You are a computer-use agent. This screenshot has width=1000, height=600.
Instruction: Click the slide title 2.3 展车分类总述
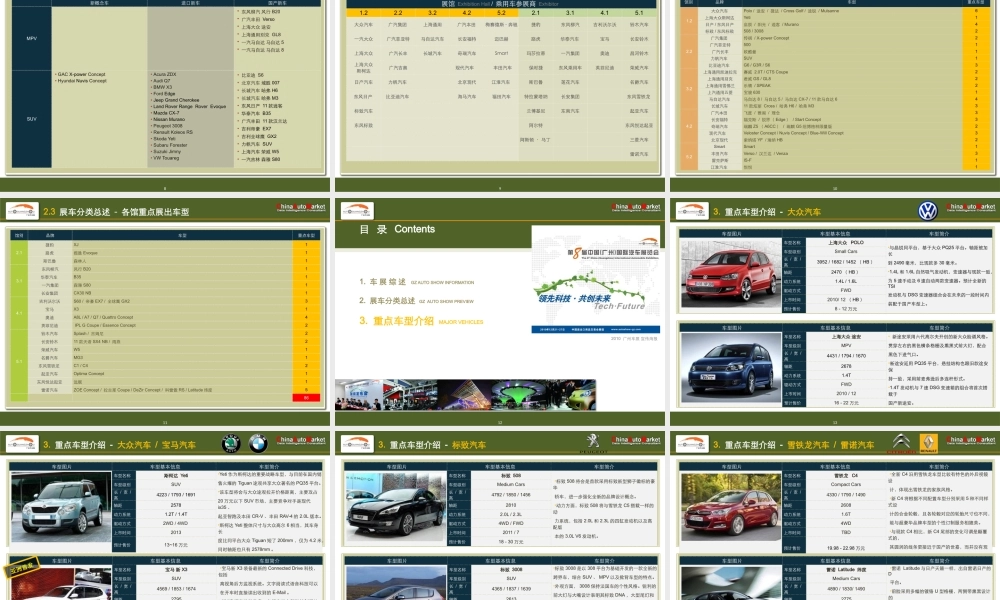coord(116,212)
